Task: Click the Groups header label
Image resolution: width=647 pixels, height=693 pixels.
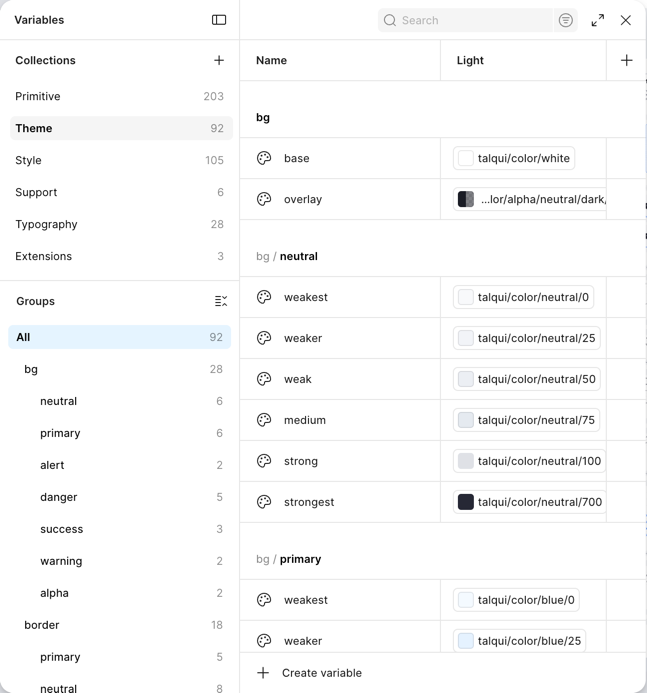Action: click(35, 301)
